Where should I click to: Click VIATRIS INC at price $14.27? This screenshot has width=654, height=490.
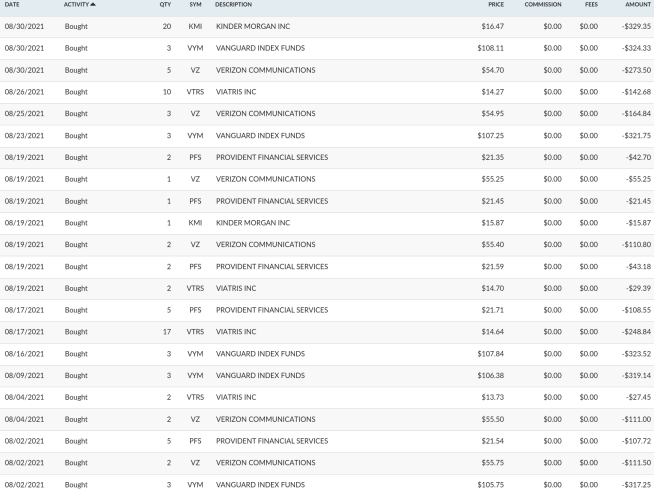[236, 92]
